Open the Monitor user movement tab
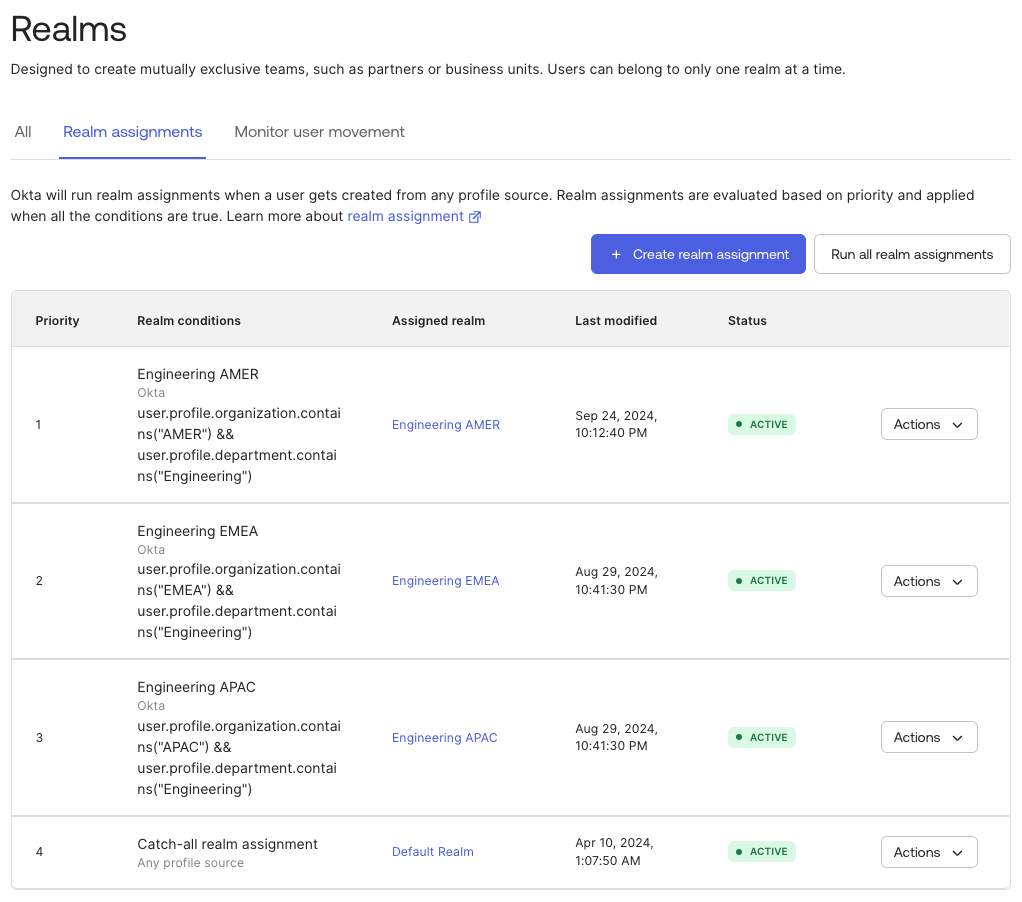The image size is (1022, 902). (319, 131)
